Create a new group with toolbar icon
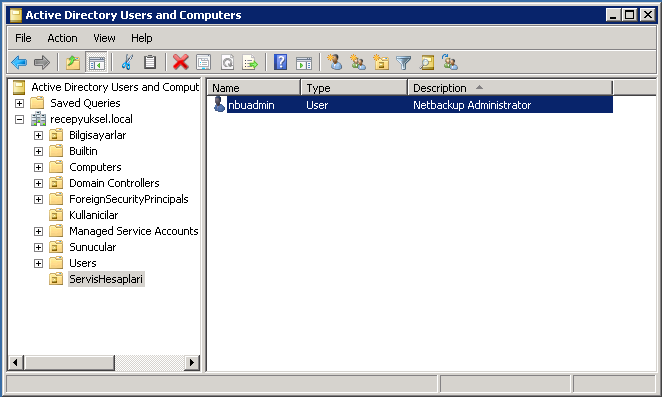The image size is (662, 397). [358, 62]
